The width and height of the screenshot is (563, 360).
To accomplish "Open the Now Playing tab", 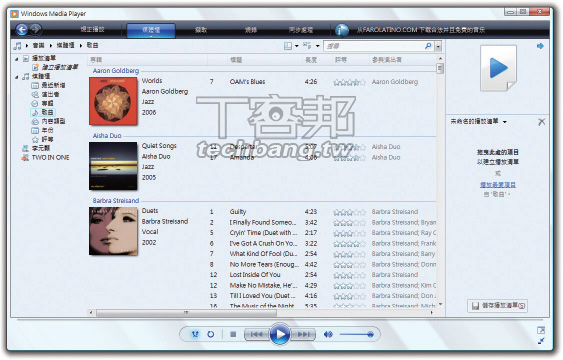I will pos(92,29).
